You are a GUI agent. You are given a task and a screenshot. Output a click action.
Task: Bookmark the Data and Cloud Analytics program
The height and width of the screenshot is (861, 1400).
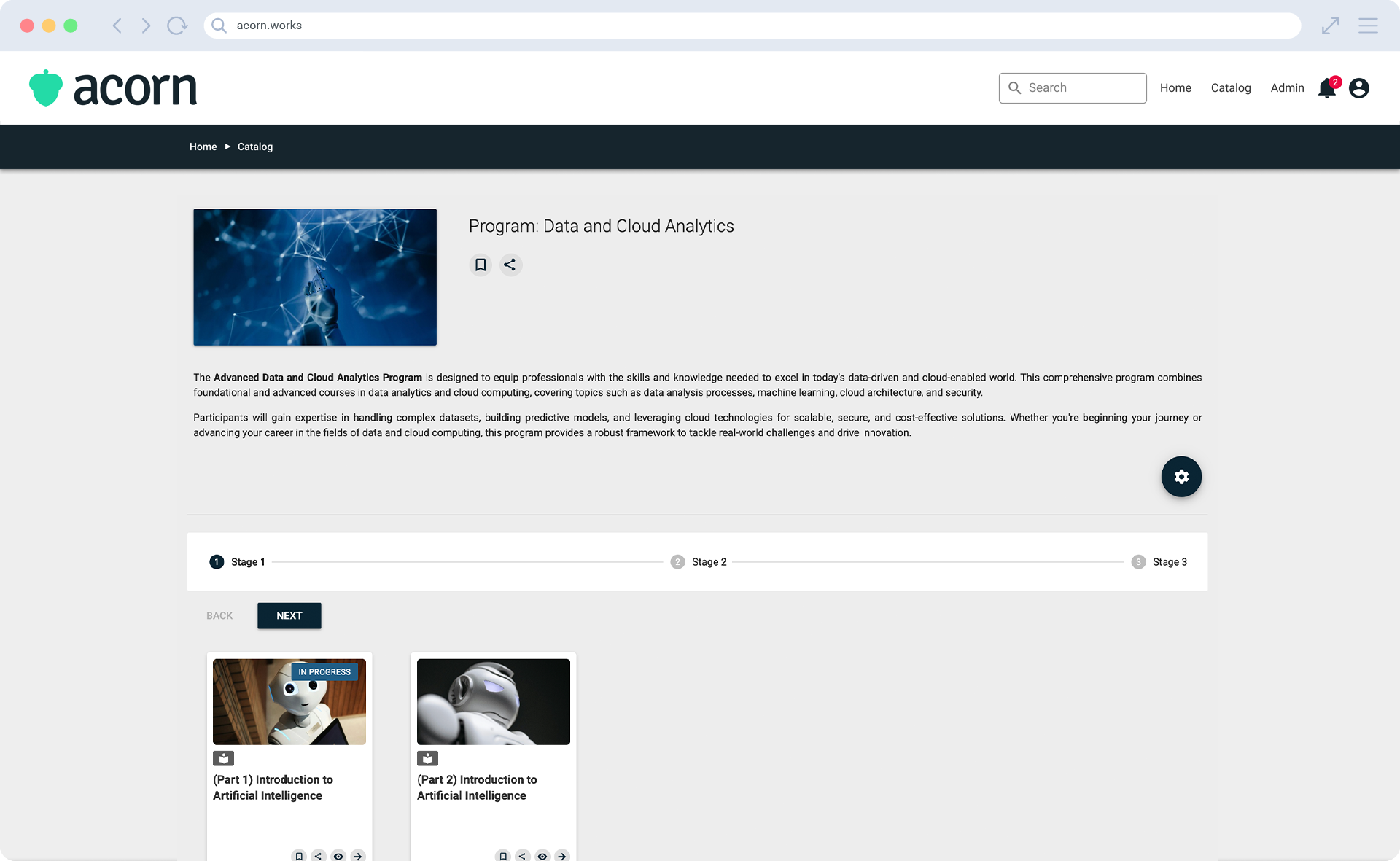point(481,265)
